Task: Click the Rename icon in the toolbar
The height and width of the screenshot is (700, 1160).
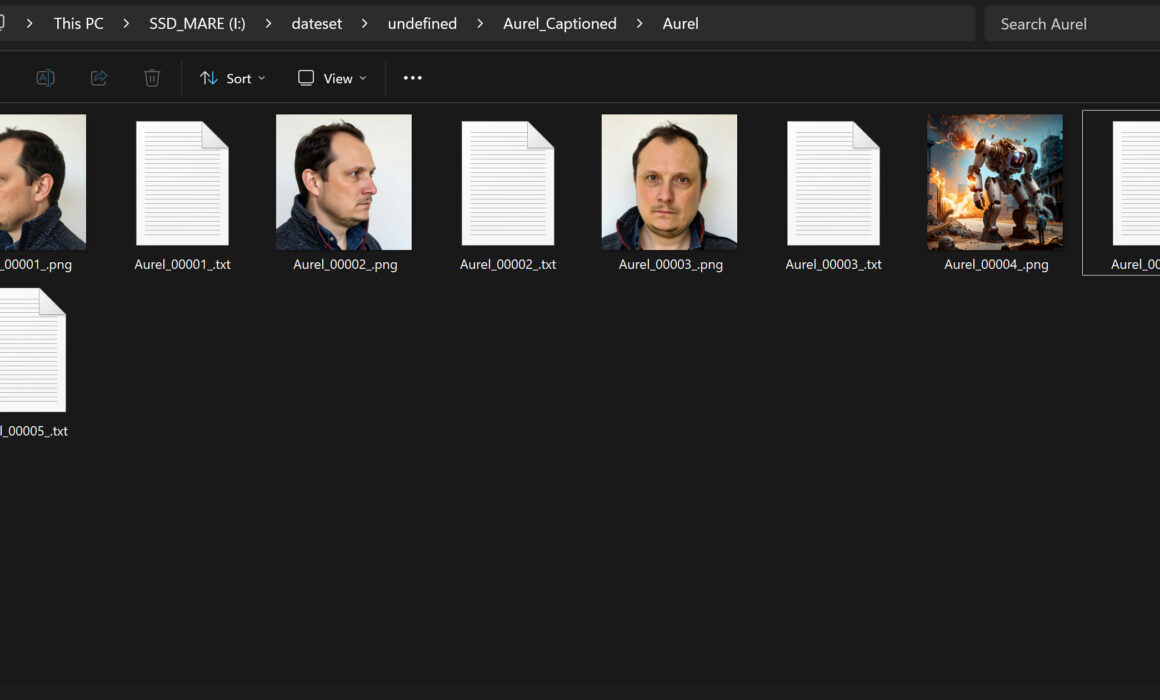Action: point(45,78)
